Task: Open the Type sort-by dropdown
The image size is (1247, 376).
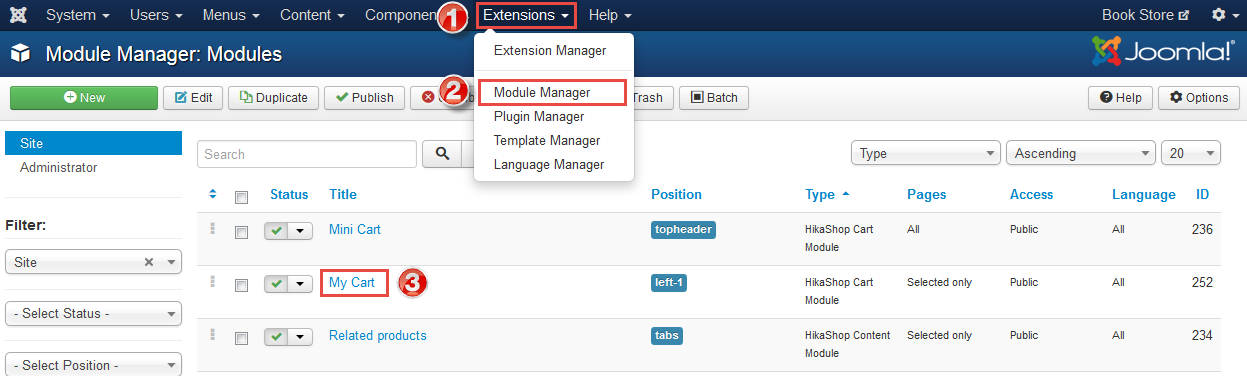Action: pyautogui.click(x=925, y=154)
